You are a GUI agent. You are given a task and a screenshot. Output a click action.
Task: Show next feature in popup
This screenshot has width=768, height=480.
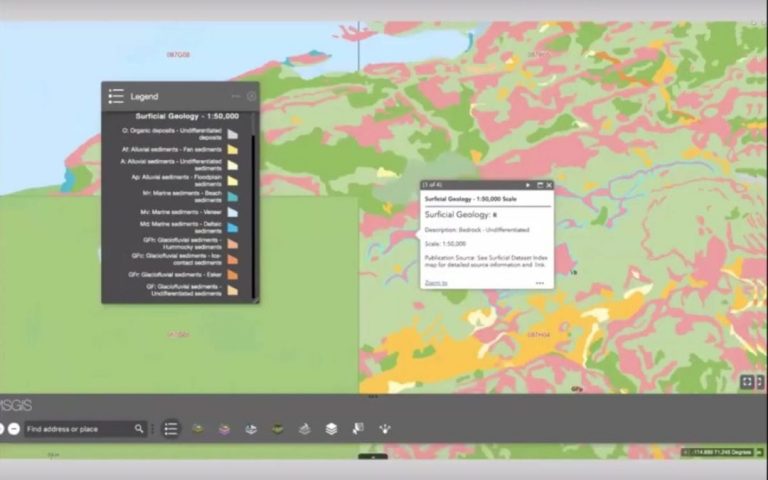click(x=528, y=185)
